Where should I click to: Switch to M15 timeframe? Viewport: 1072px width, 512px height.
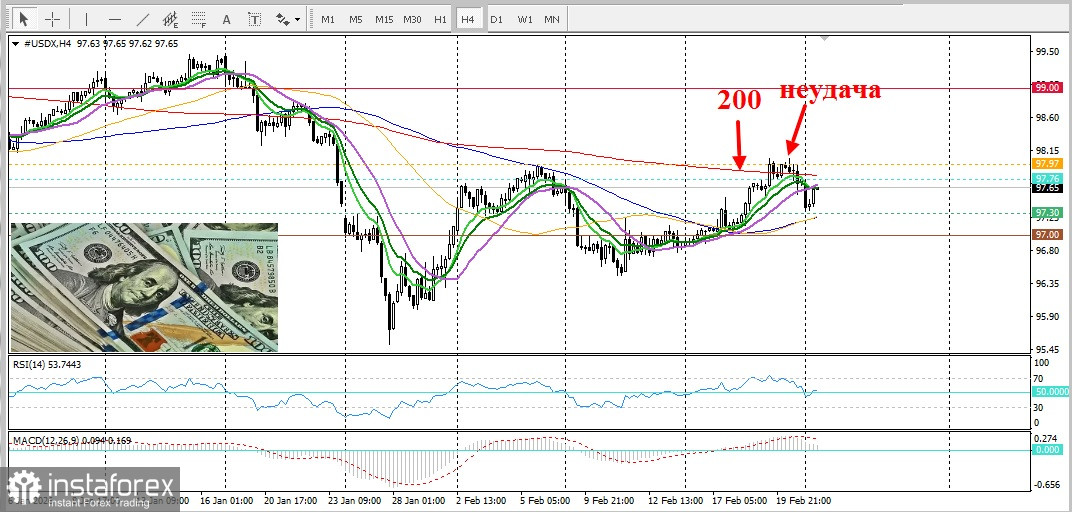[x=384, y=20]
